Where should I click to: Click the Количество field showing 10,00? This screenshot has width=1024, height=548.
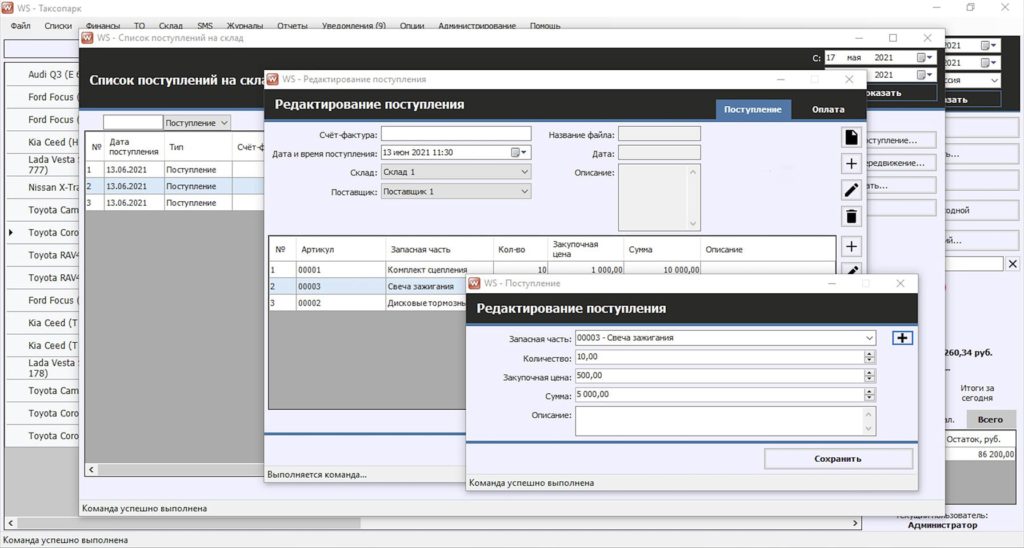click(x=720, y=357)
